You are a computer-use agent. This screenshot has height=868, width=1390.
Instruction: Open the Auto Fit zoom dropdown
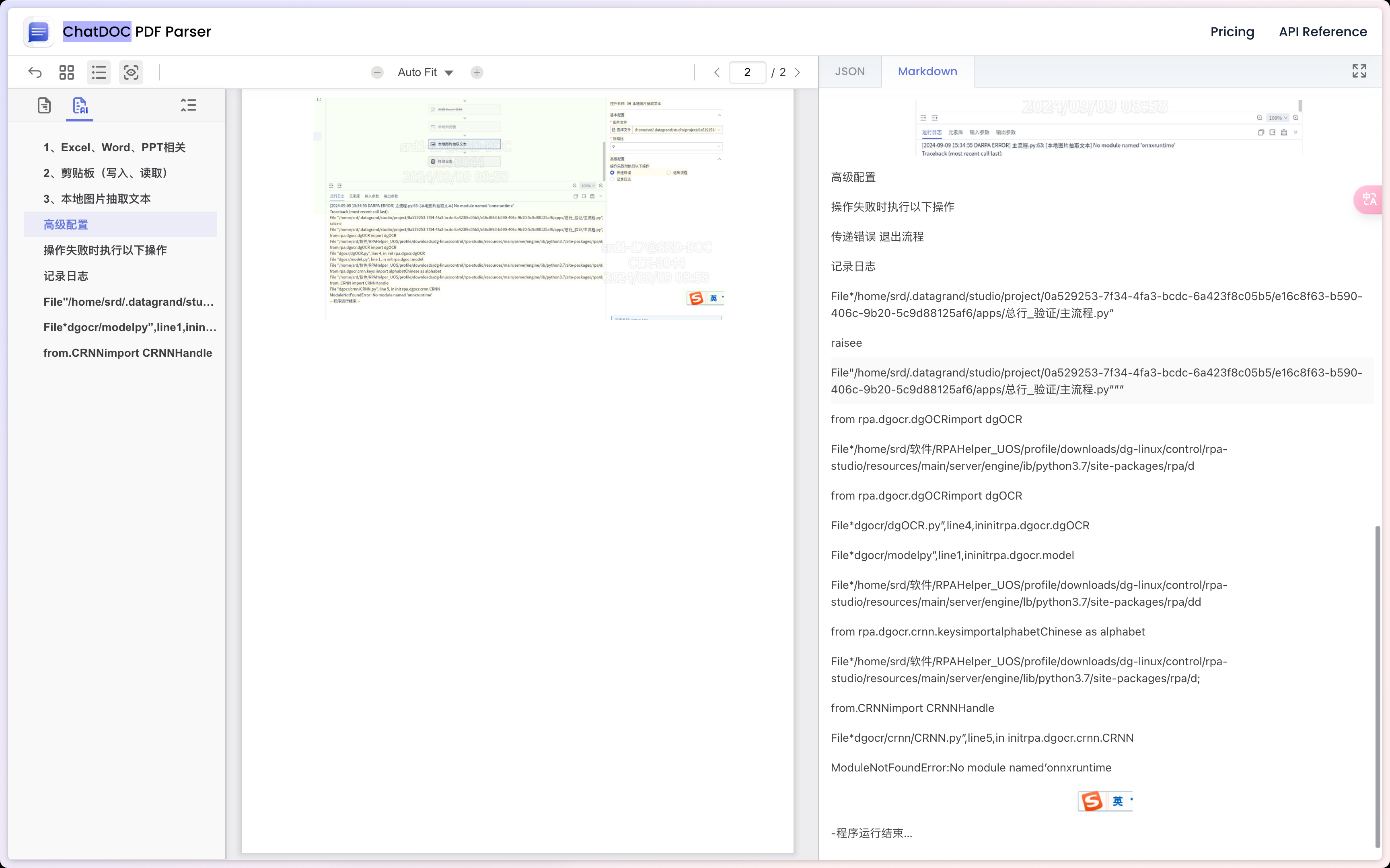(x=425, y=72)
